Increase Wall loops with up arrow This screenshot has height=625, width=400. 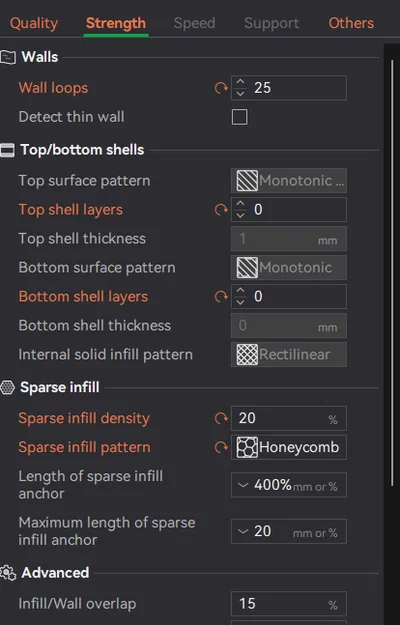point(240,83)
